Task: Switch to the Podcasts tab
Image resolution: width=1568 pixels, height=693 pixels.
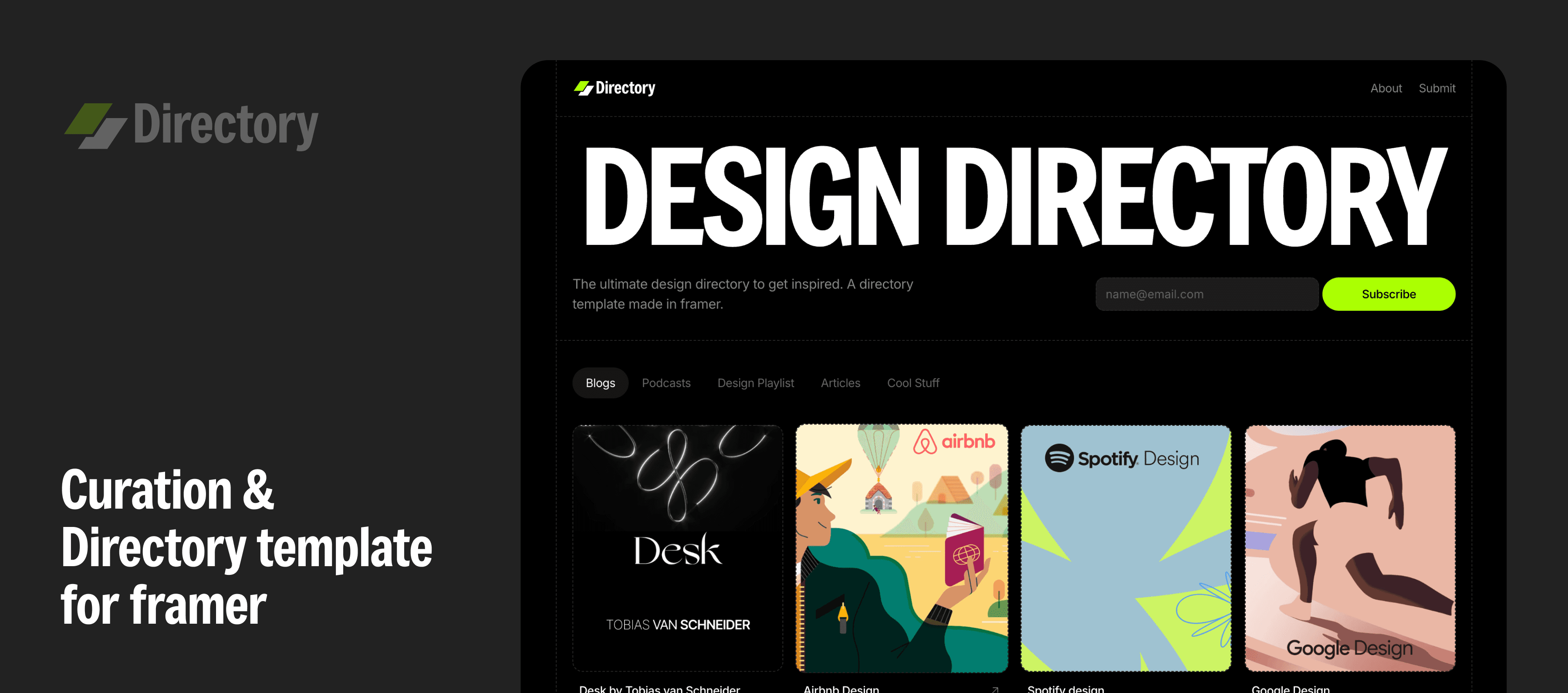Action: 666,383
